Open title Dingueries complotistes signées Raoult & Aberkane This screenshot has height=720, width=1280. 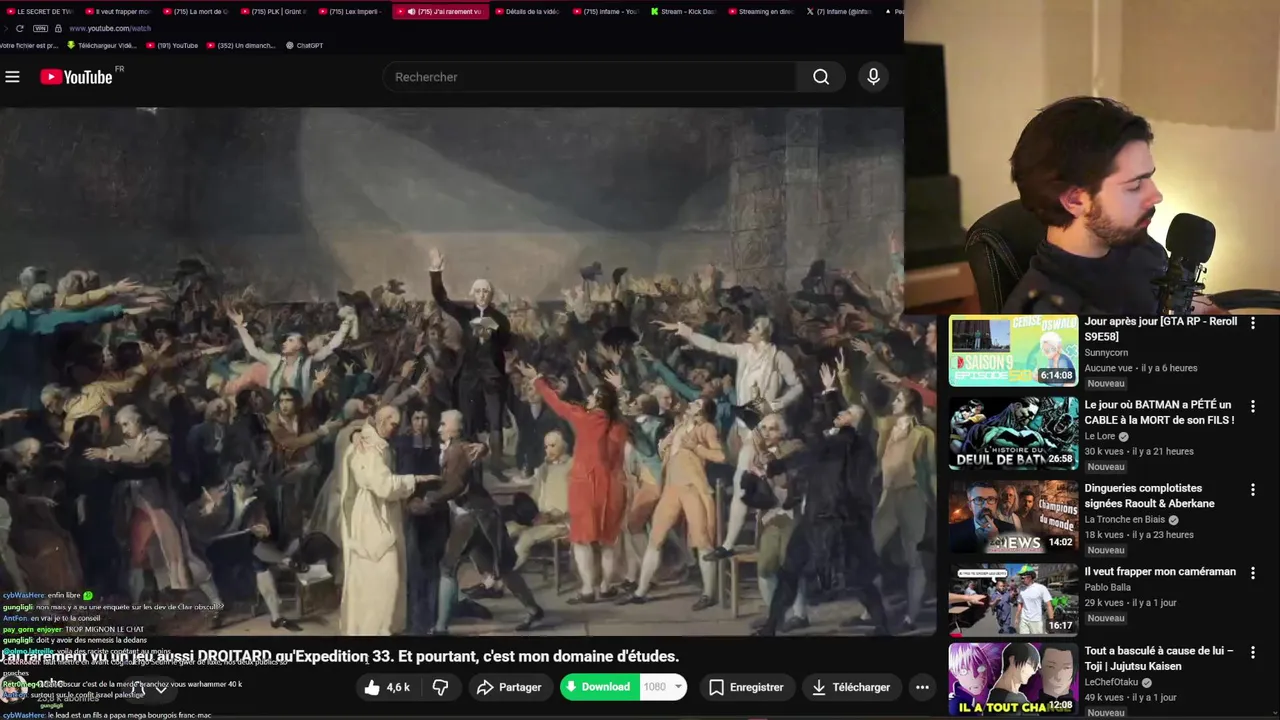1150,496
